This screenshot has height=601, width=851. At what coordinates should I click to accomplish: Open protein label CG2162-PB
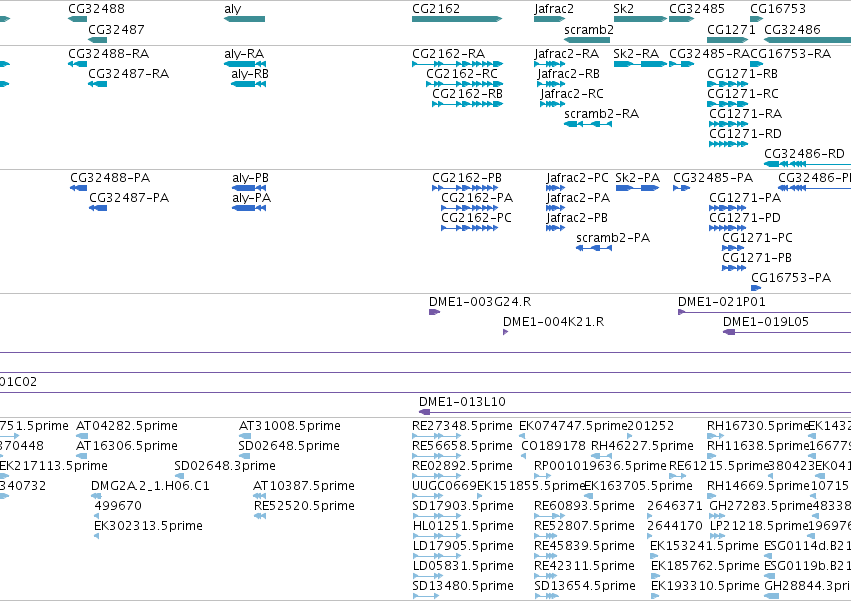(467, 178)
